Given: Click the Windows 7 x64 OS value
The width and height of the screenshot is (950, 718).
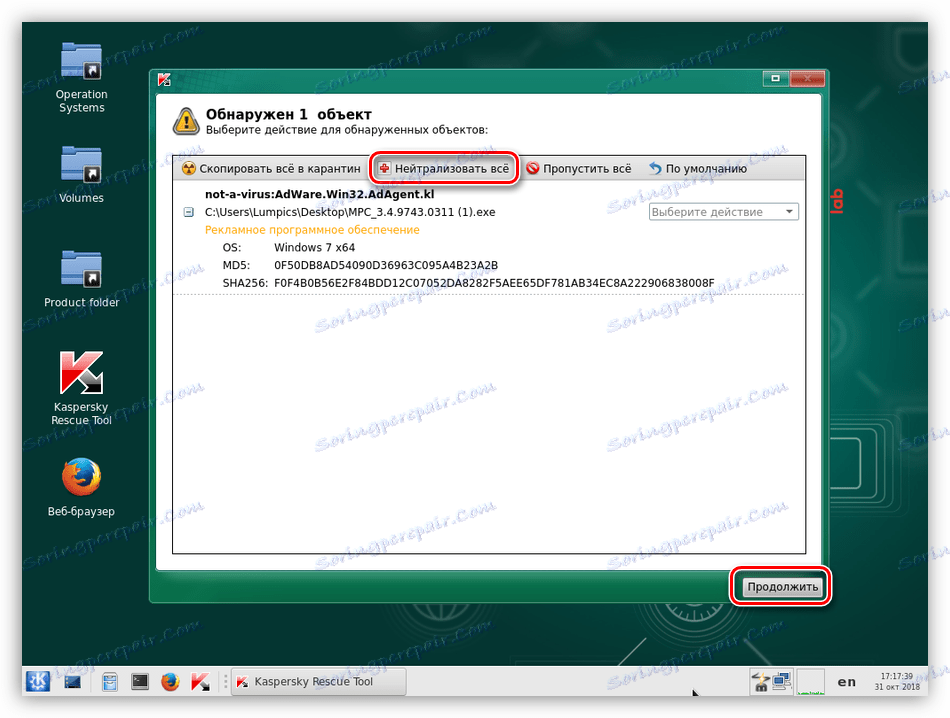Looking at the screenshot, I should tap(314, 247).
